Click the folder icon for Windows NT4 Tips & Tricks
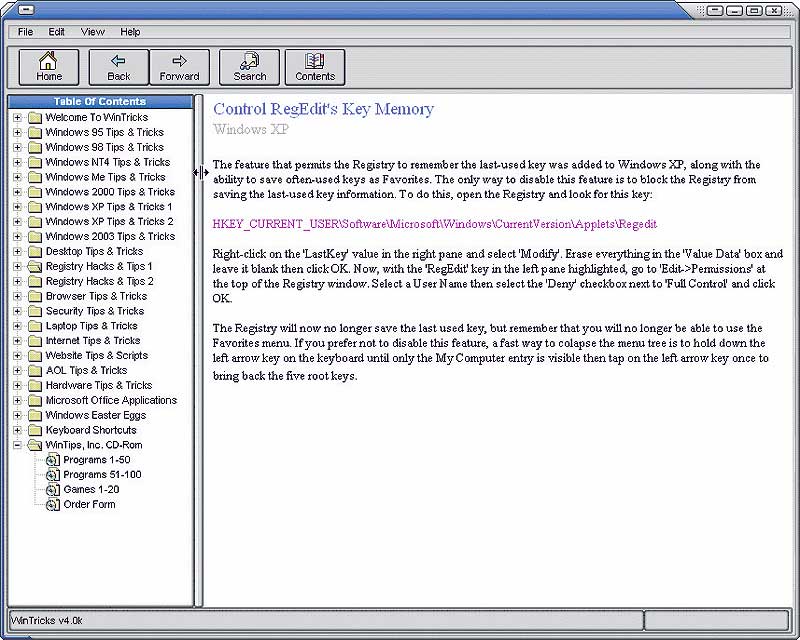The image size is (800, 640). coord(35,162)
